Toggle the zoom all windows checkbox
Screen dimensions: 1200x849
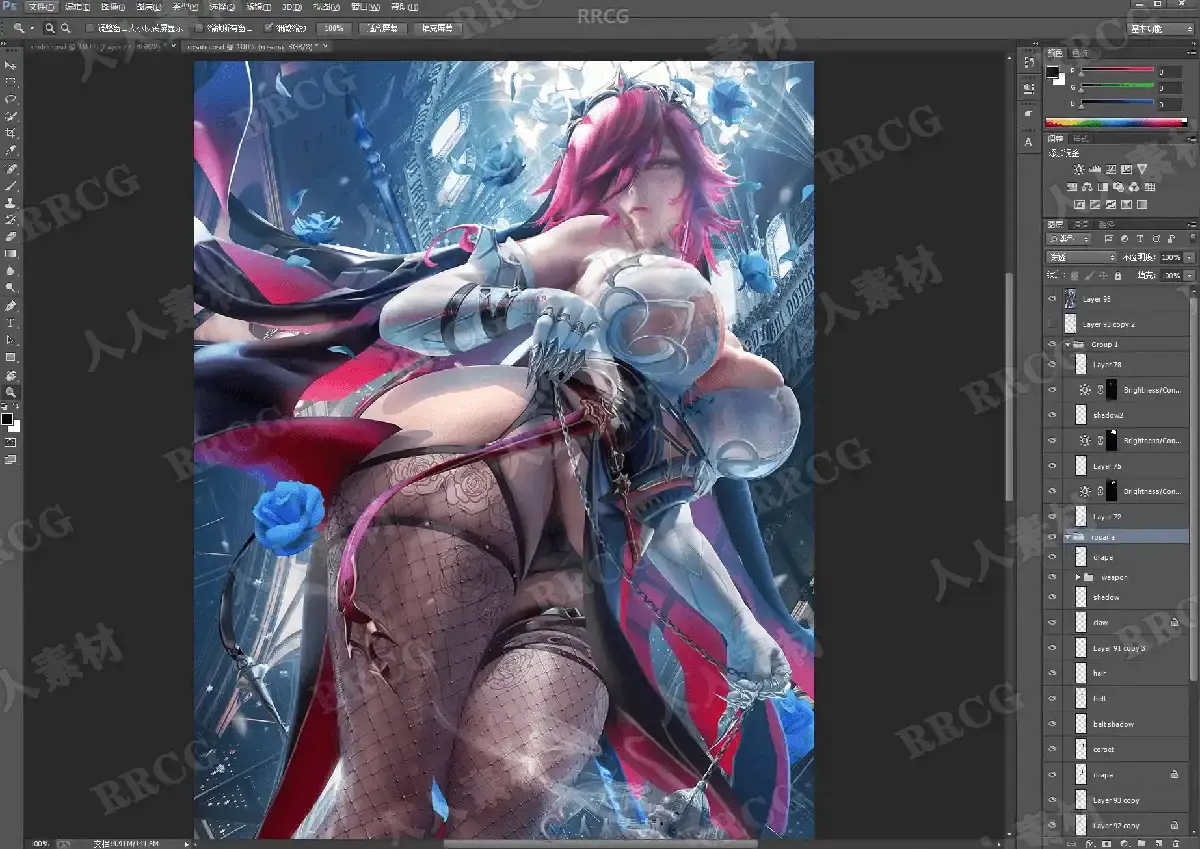click(x=199, y=28)
